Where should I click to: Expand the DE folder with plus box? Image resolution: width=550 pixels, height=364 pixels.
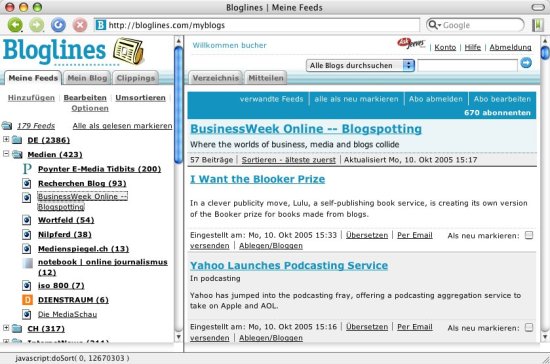click(6, 139)
